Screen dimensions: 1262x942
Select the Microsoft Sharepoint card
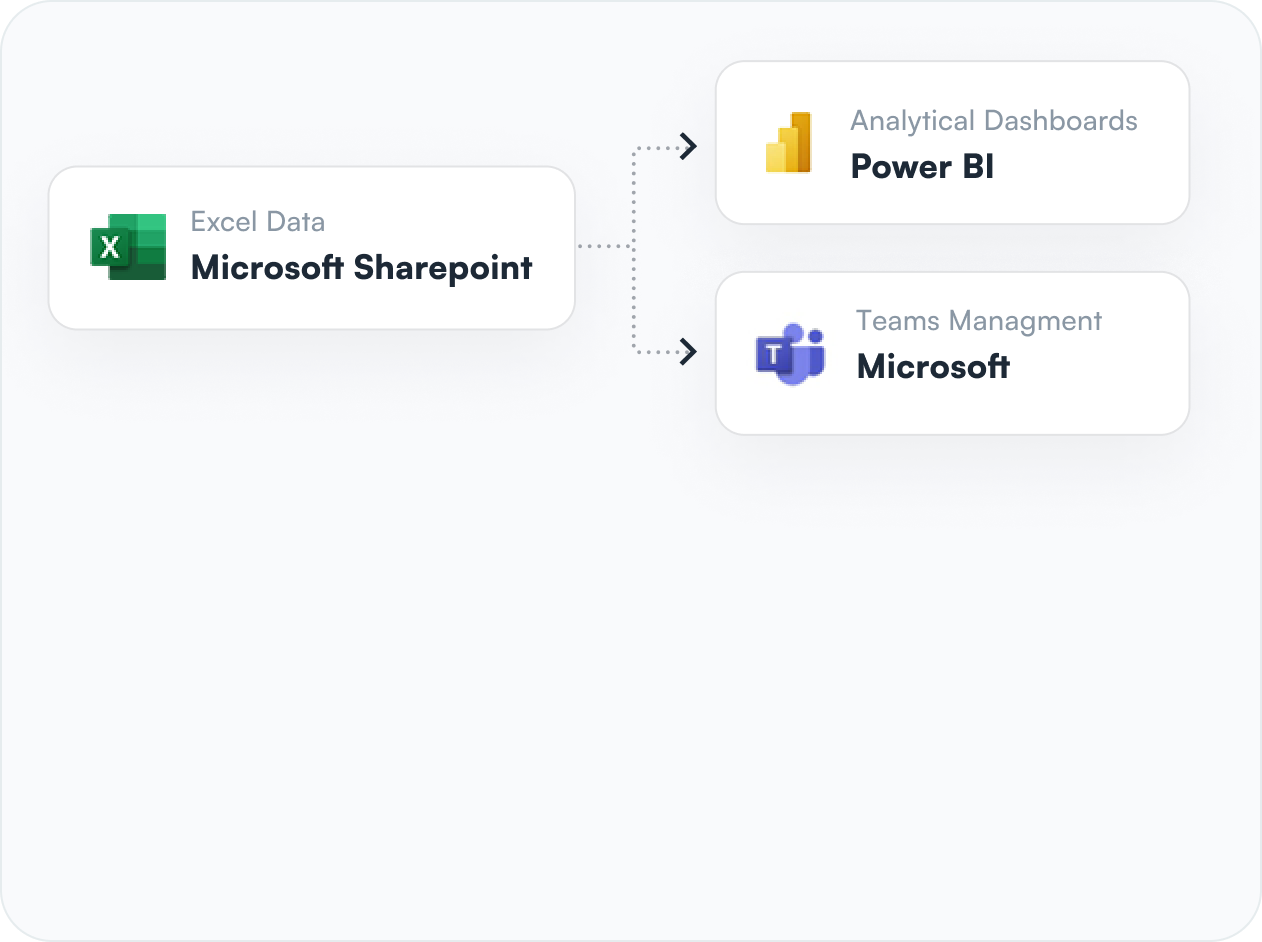(x=312, y=246)
